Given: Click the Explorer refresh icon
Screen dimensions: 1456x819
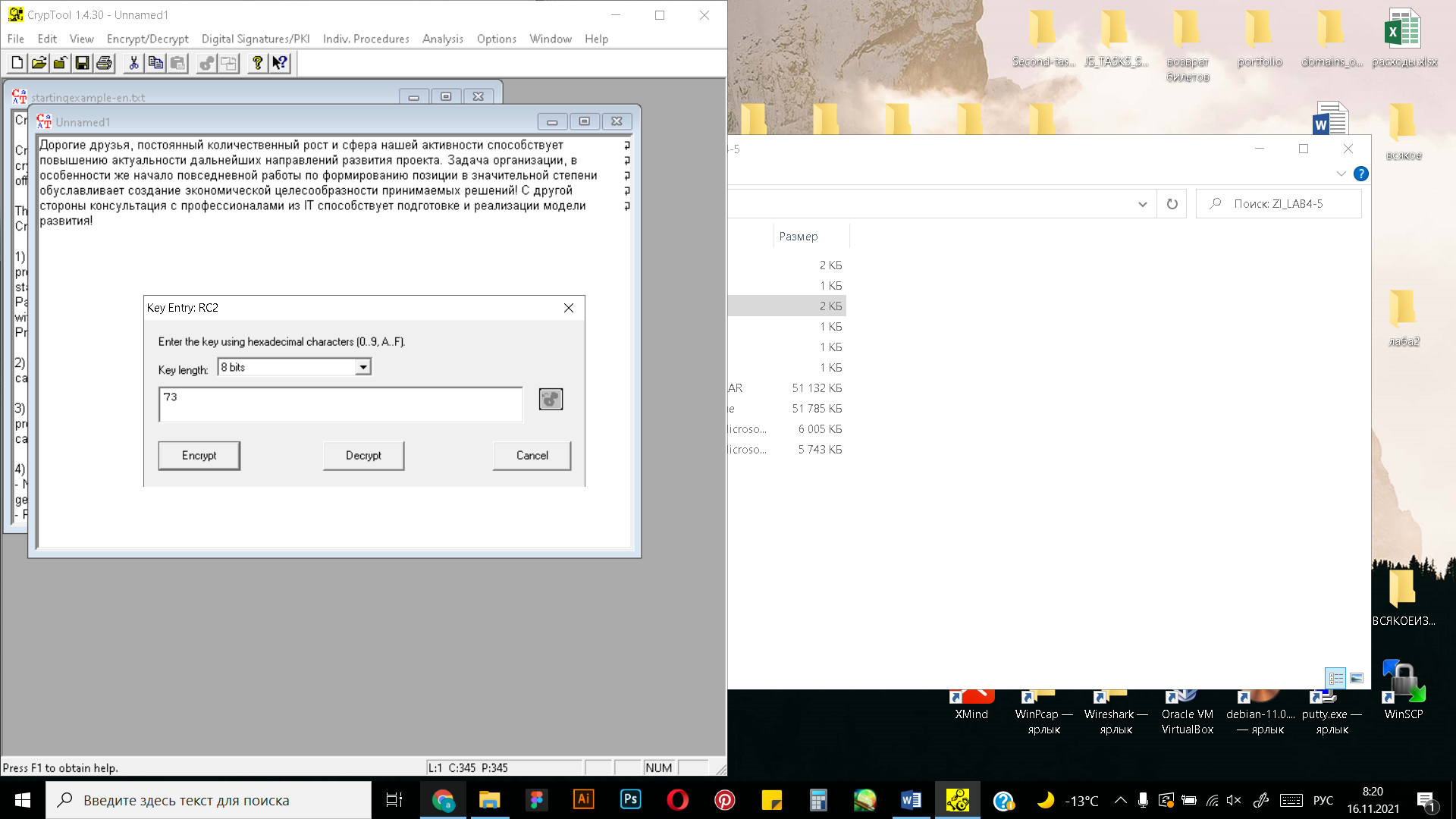Looking at the screenshot, I should point(1172,203).
